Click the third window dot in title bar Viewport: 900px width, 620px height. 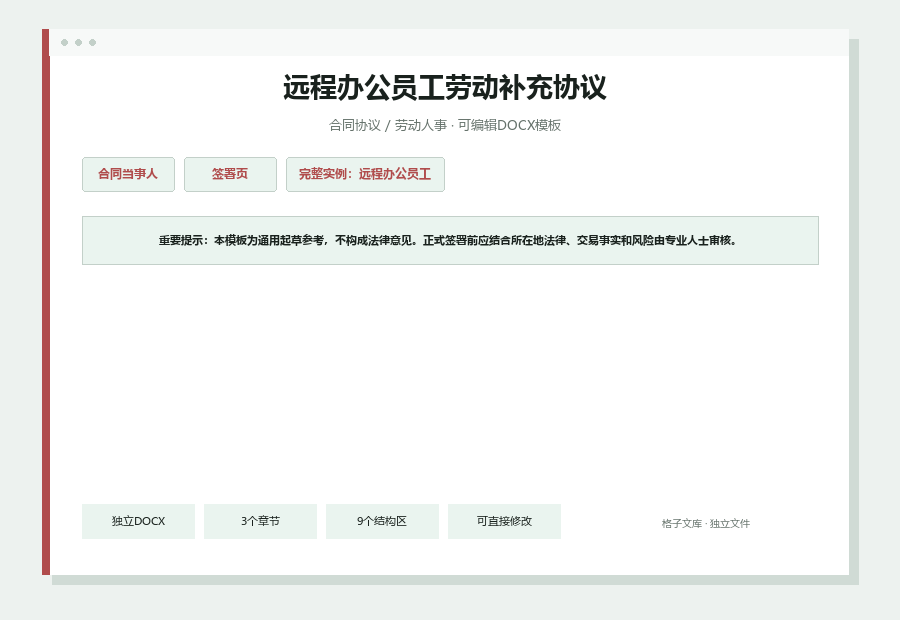[x=92, y=42]
